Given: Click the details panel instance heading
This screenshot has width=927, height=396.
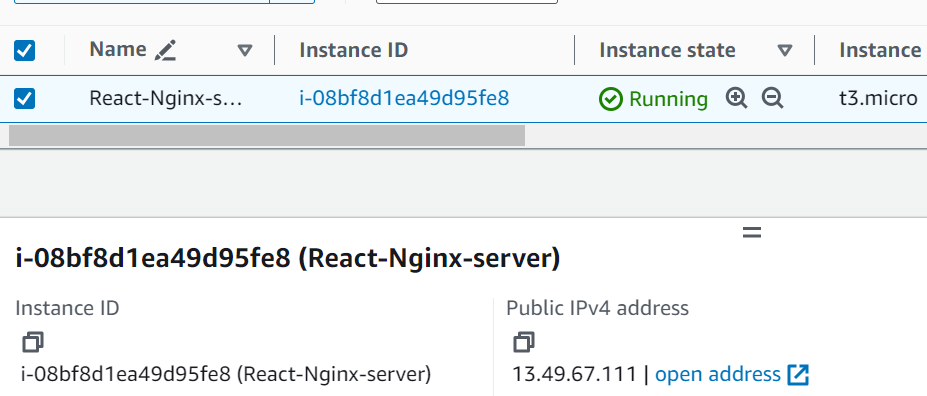Looking at the screenshot, I should 287,258.
